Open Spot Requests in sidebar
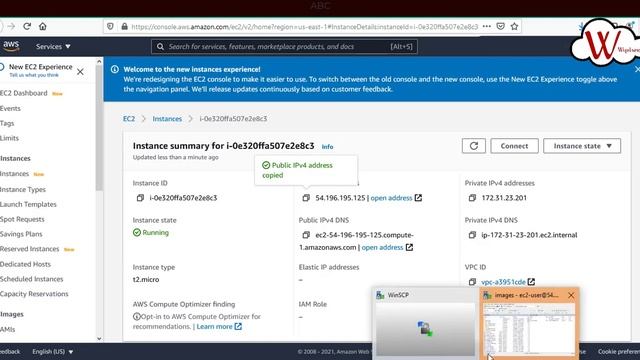640x360 pixels. (22, 220)
